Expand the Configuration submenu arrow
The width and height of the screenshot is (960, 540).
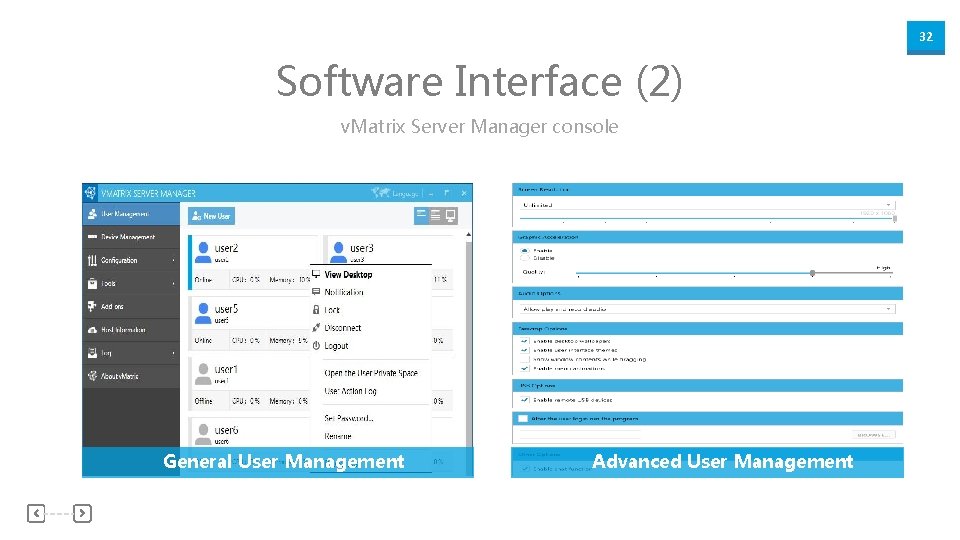point(173,260)
